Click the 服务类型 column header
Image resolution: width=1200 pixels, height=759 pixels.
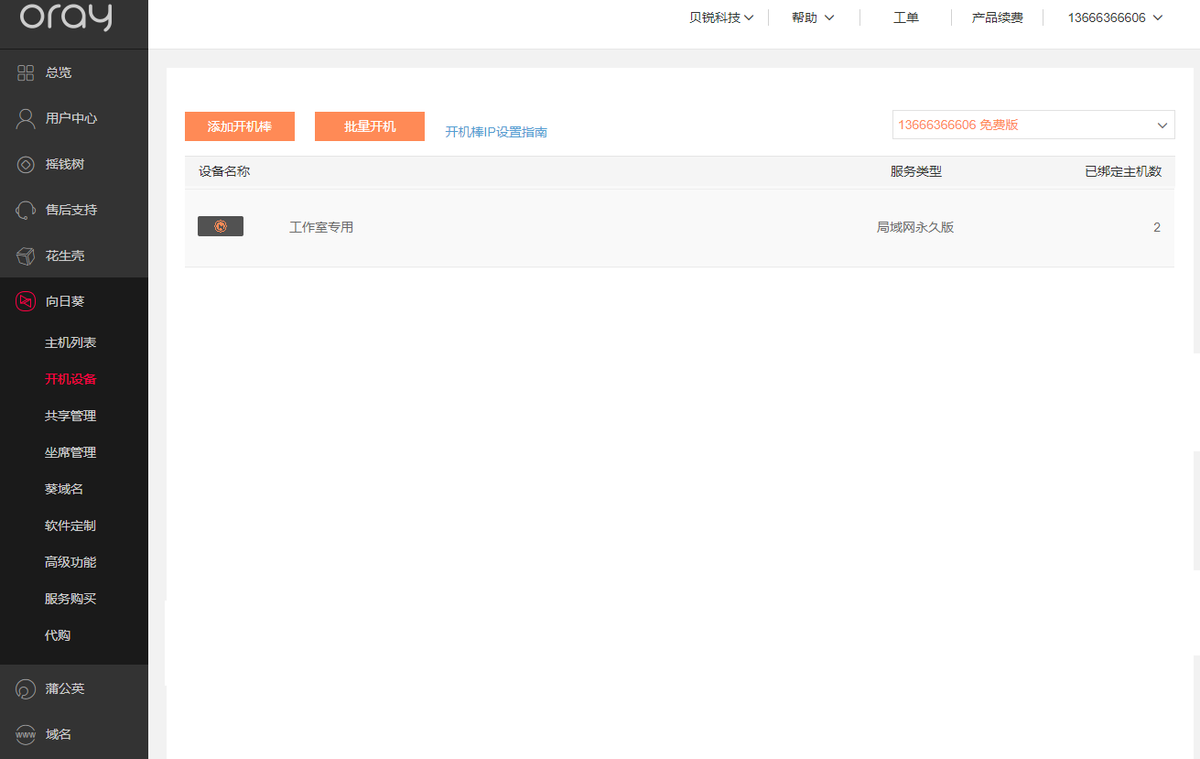pyautogui.click(x=916, y=171)
